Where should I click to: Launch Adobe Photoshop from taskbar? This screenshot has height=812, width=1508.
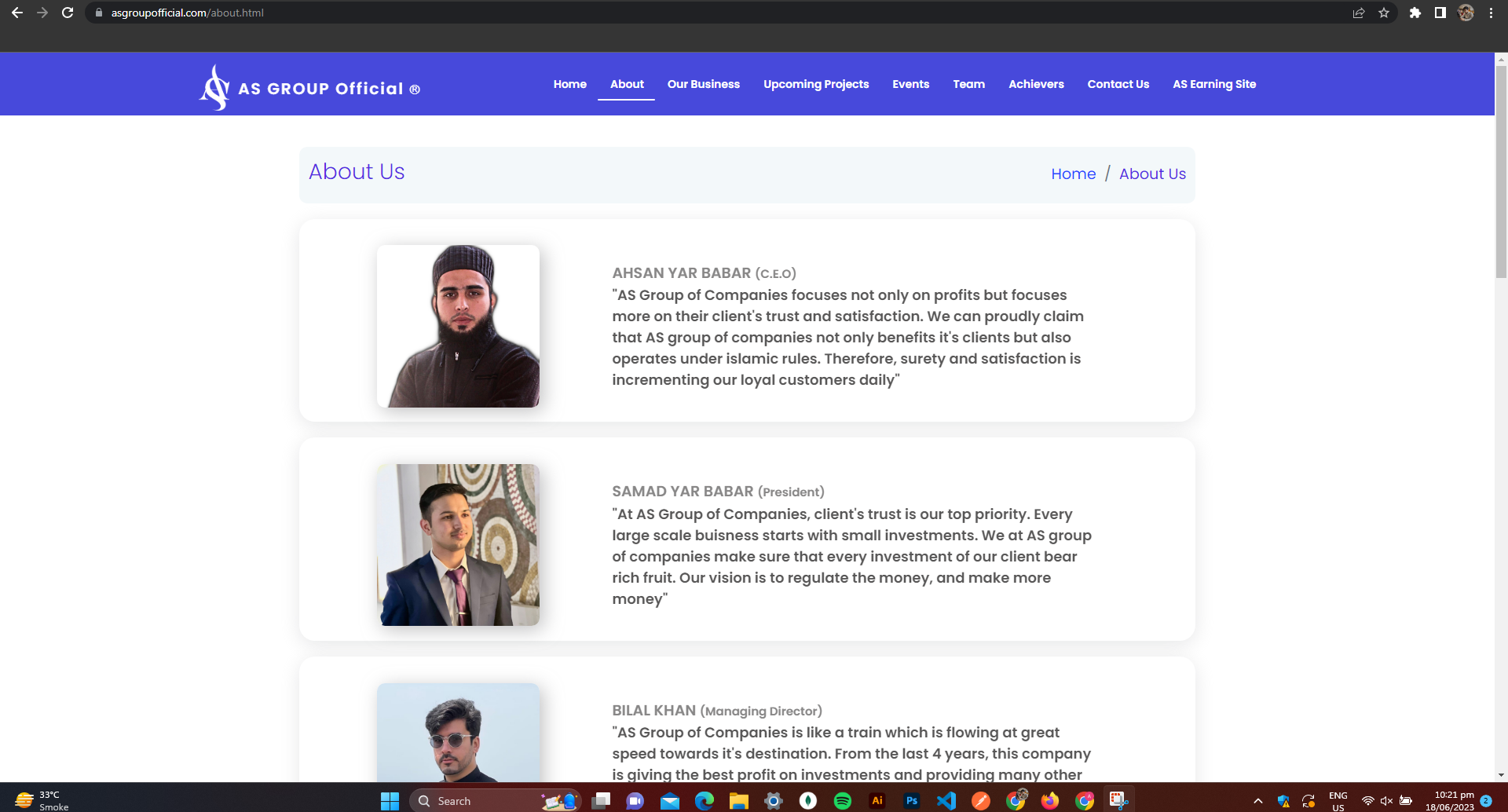point(912,801)
